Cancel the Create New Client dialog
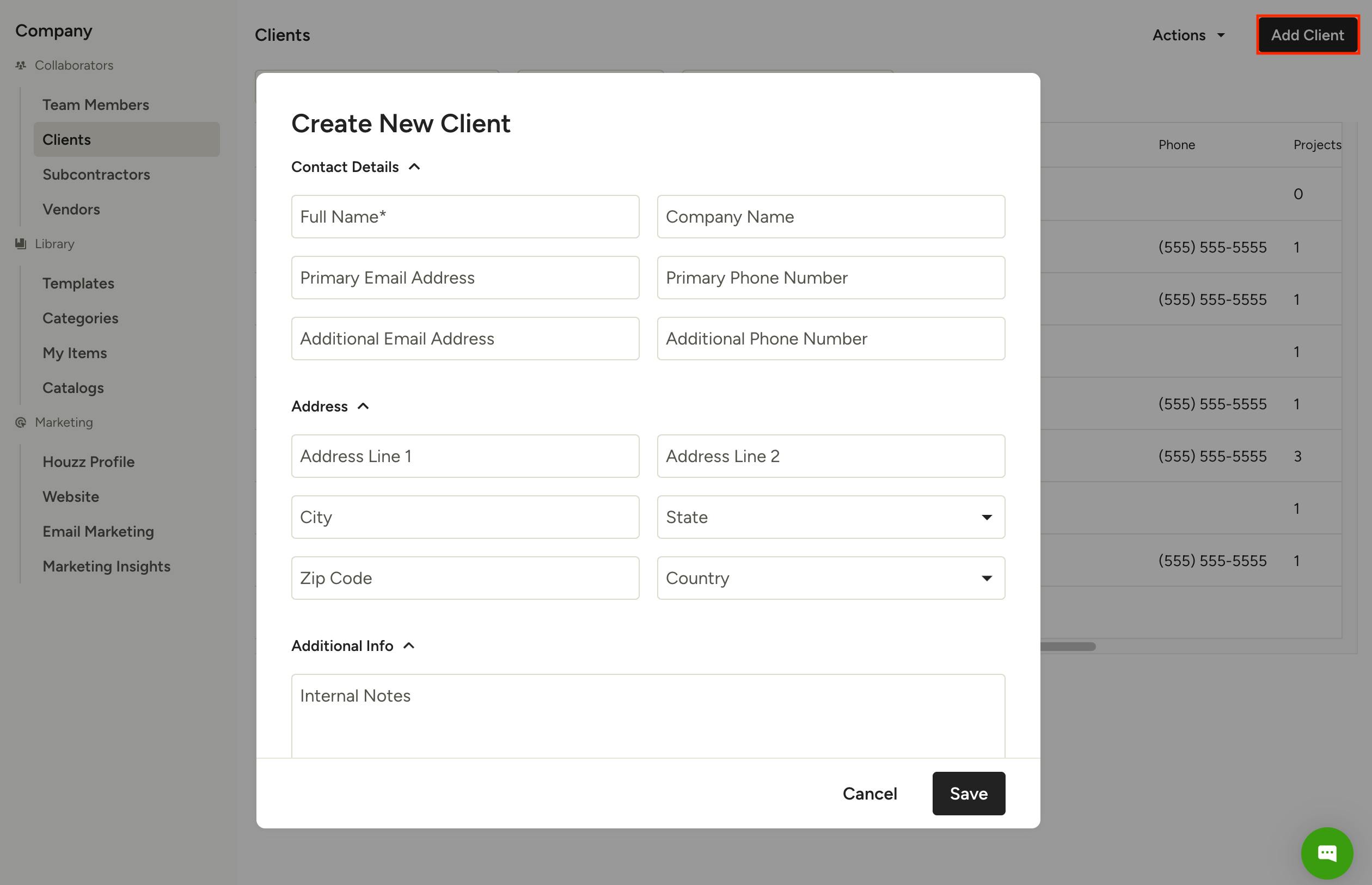The height and width of the screenshot is (885, 1372). tap(869, 794)
